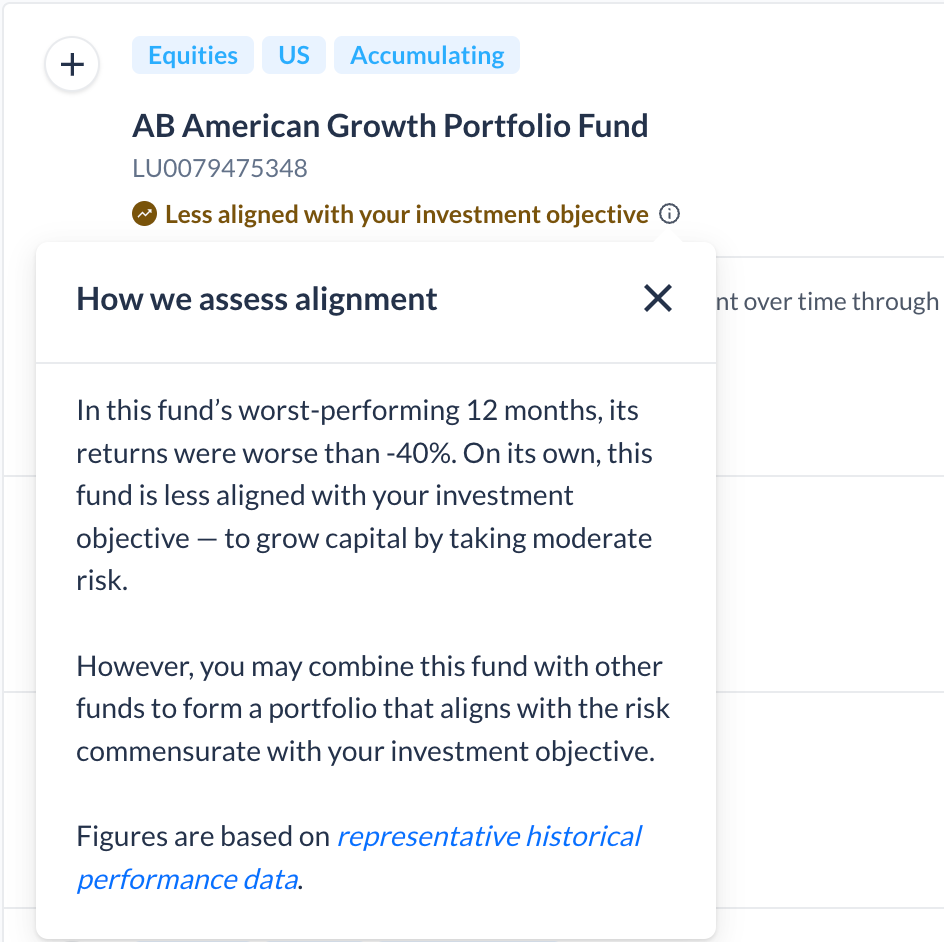Viewport: 944px width, 942px height.
Task: Click the ISIN code LU0079475348
Action: point(220,169)
